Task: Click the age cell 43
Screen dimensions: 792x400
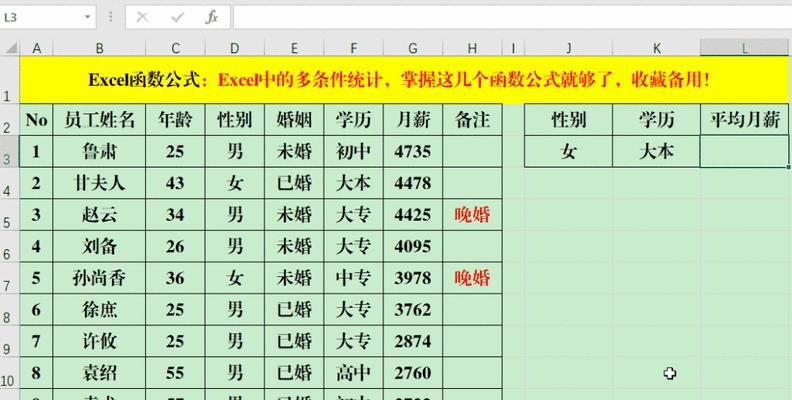Action: pyautogui.click(x=175, y=183)
